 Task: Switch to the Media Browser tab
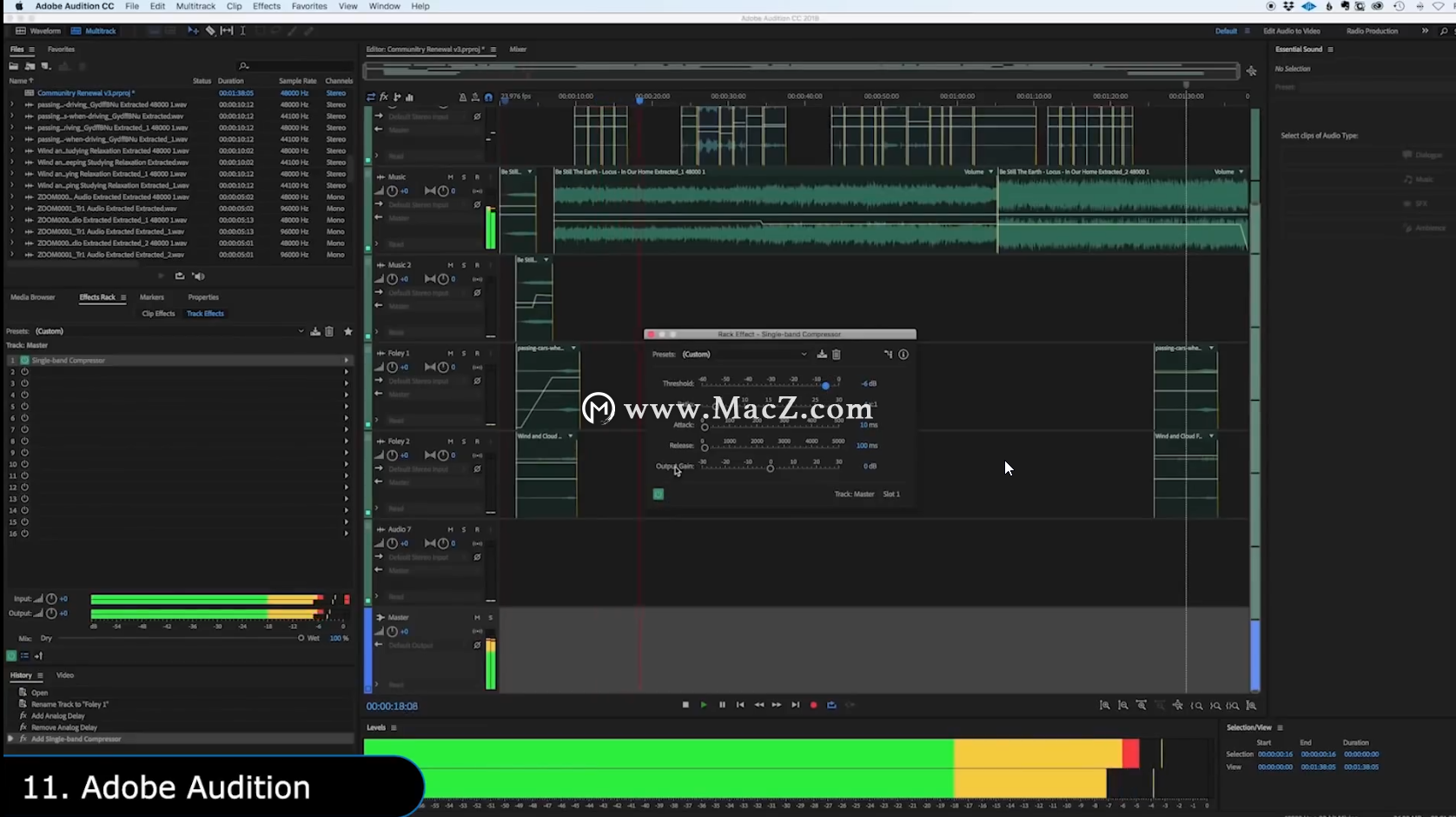click(x=32, y=297)
